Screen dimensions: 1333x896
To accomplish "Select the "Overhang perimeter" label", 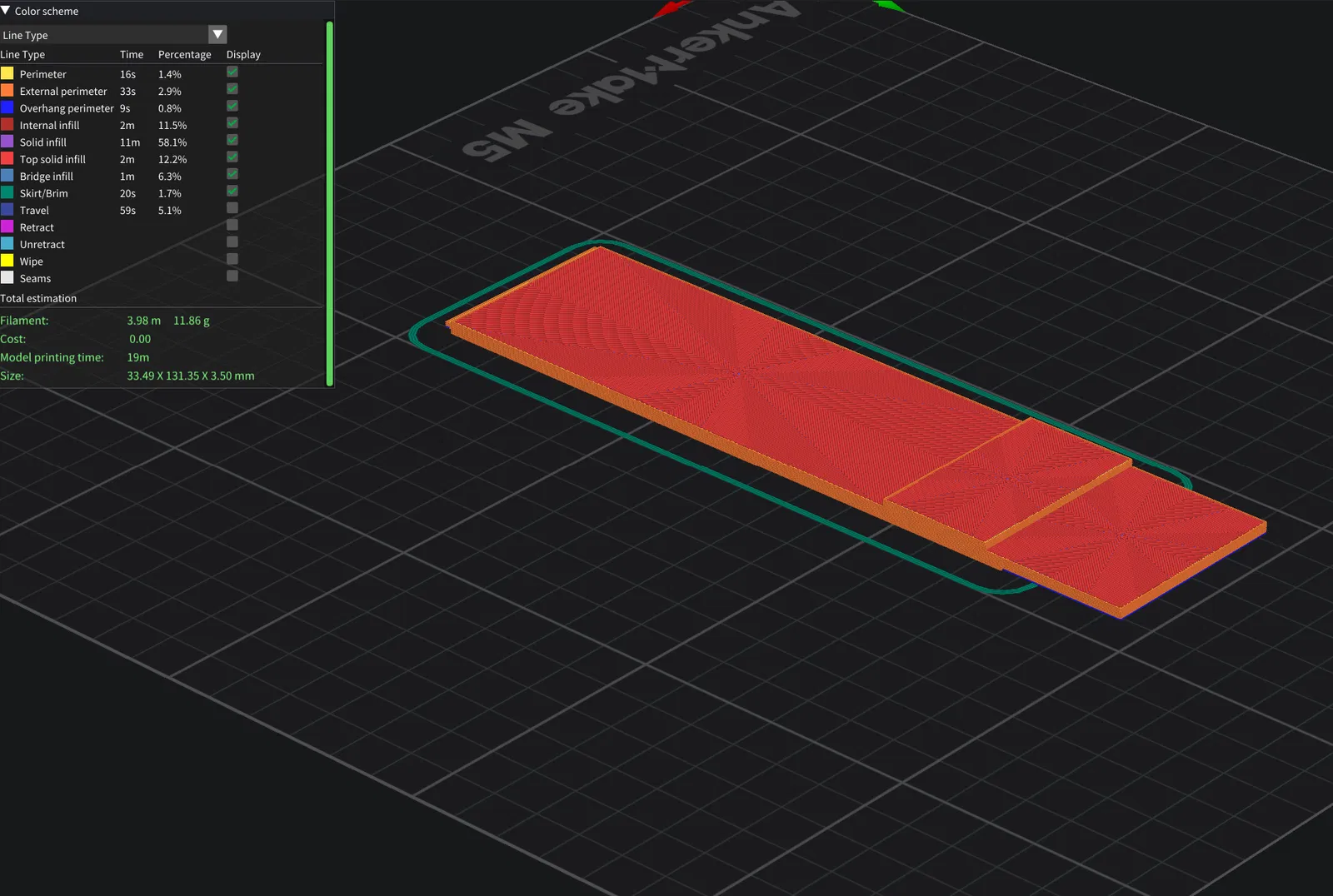I will [x=67, y=108].
